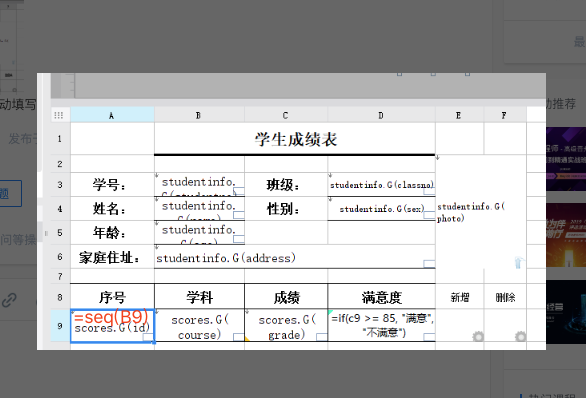This screenshot has height=398, width=586.
Task: Select the studentinfo.G(address) cell
Action: point(294,257)
